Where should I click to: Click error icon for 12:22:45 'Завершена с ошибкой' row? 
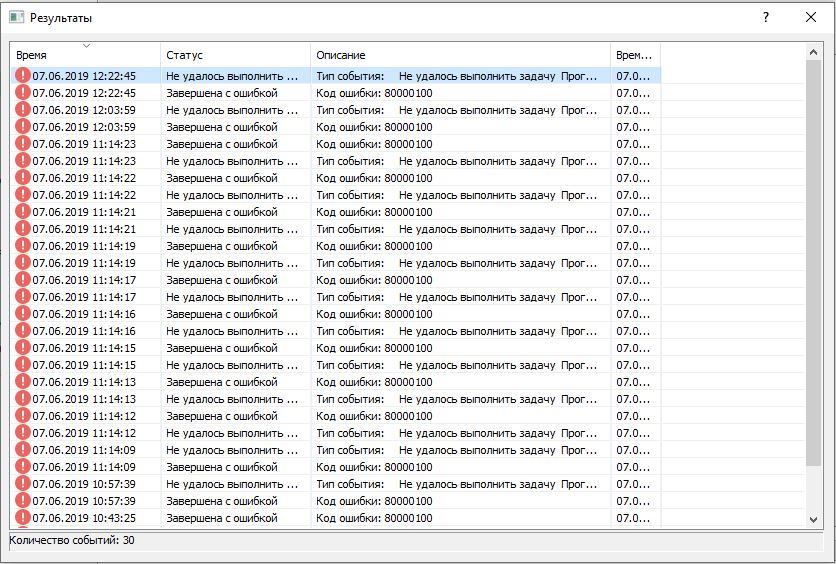22,93
